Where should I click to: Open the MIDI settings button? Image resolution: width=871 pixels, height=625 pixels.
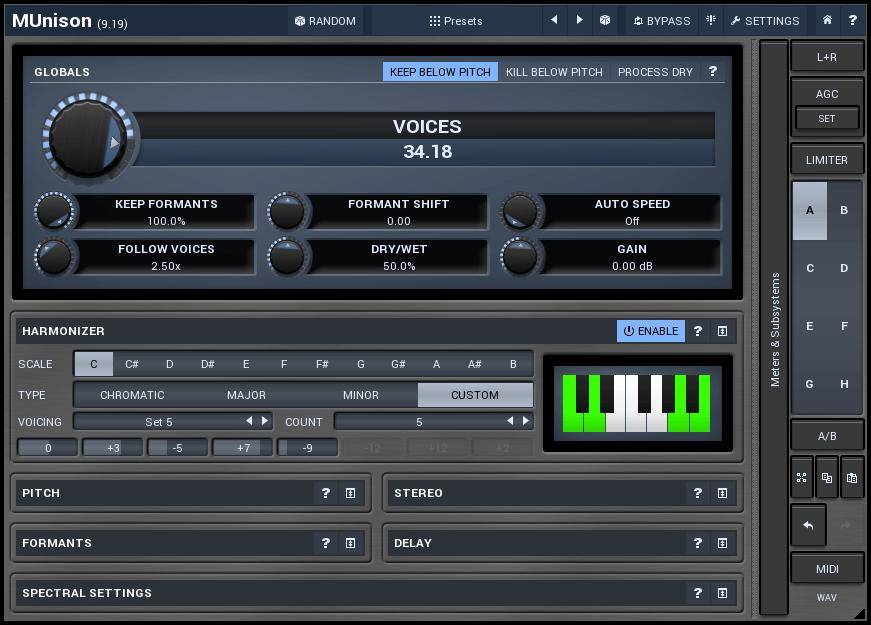[827, 569]
